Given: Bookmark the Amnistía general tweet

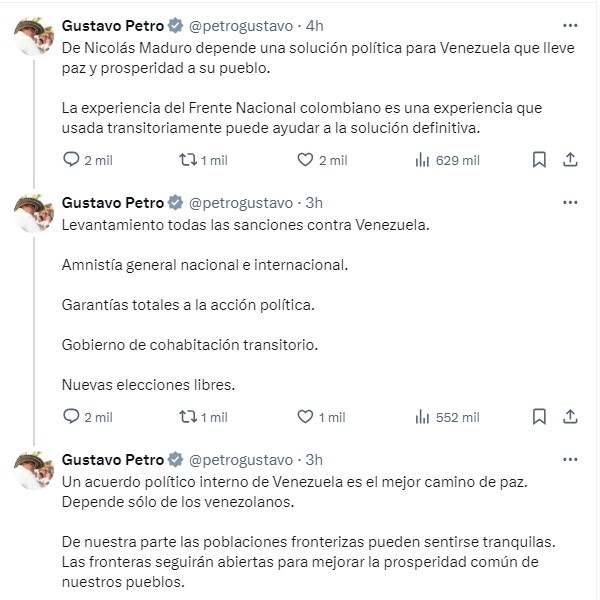Looking at the screenshot, I should (x=539, y=417).
